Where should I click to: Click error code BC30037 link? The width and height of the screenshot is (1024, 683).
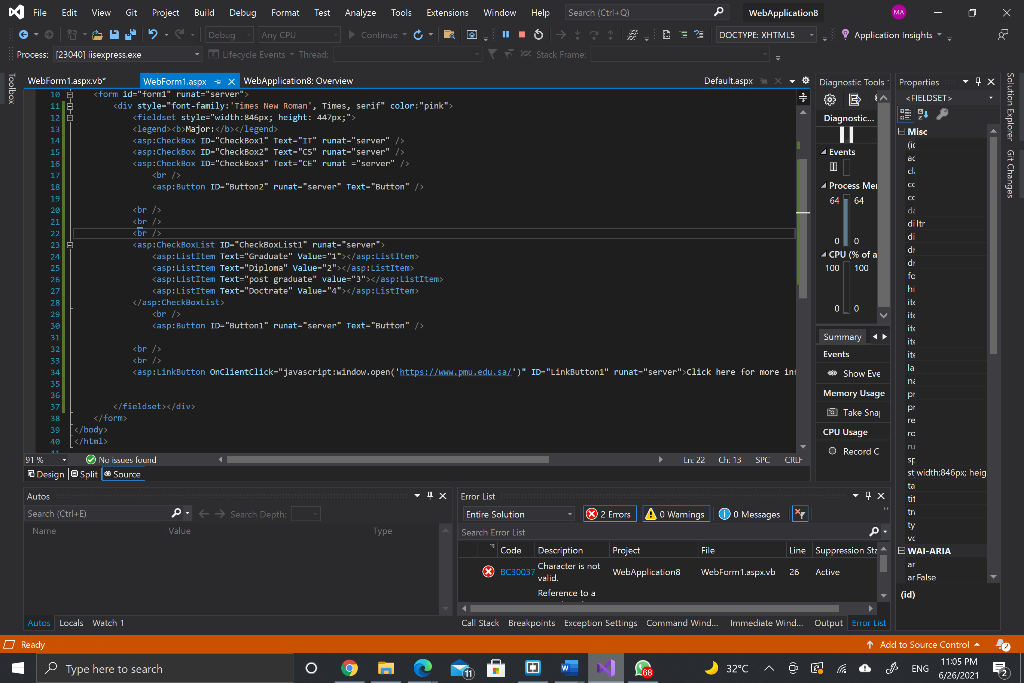pyautogui.click(x=517, y=572)
